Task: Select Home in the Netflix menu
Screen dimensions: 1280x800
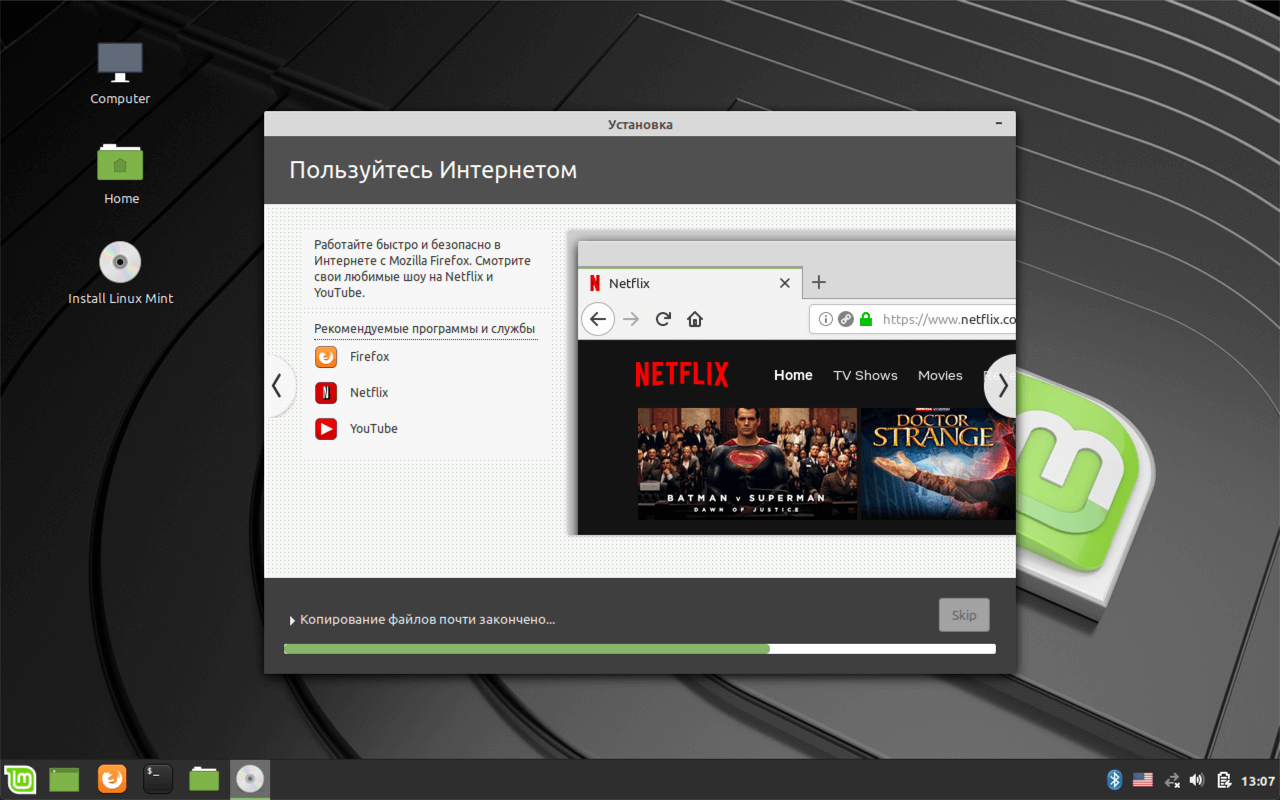Action: (793, 375)
